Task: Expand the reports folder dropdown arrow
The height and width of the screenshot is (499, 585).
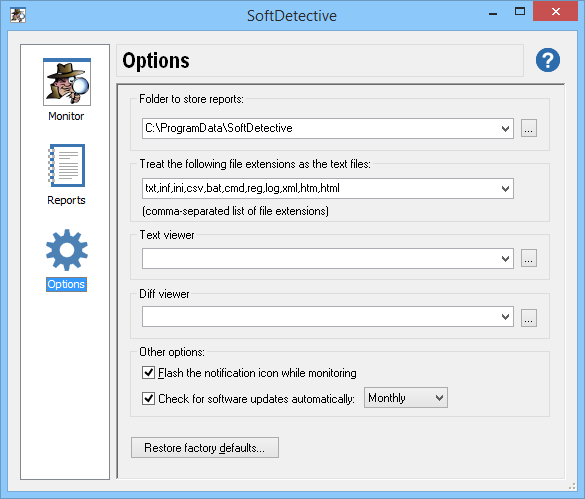Action: click(505, 129)
